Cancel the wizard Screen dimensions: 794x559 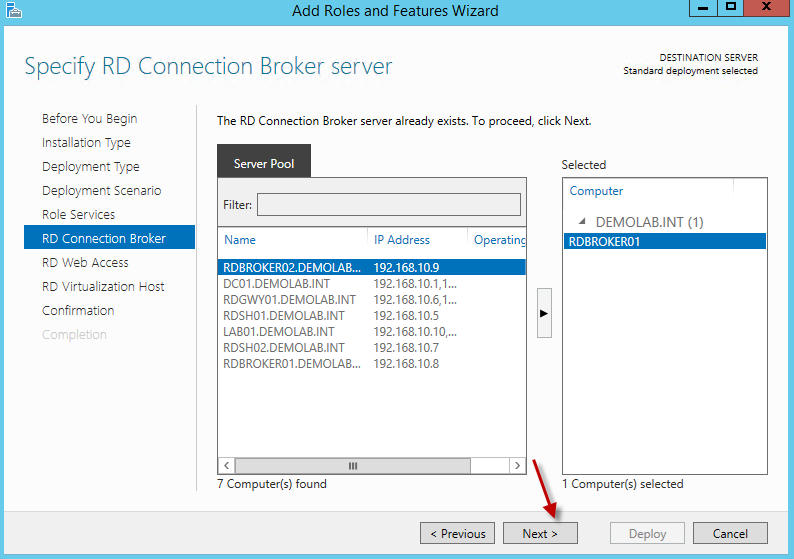point(730,533)
